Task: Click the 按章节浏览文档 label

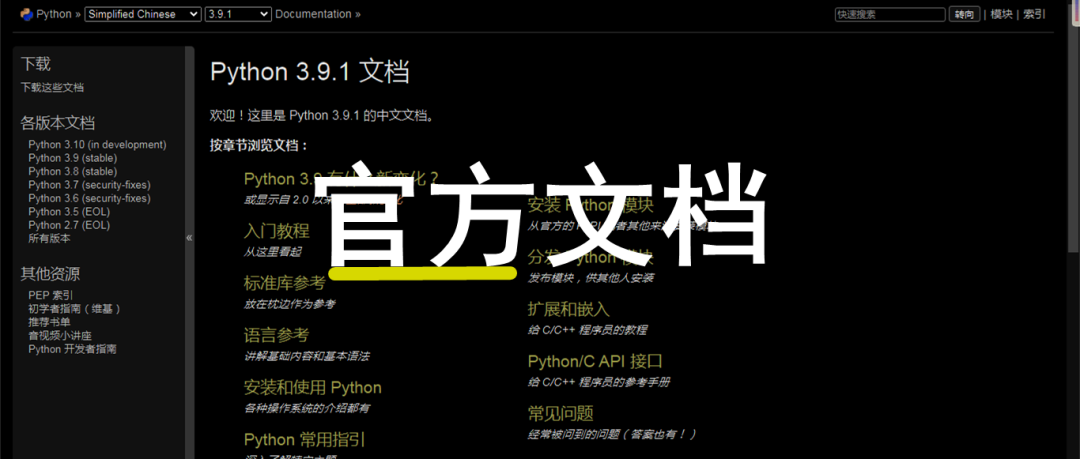Action: click(259, 145)
